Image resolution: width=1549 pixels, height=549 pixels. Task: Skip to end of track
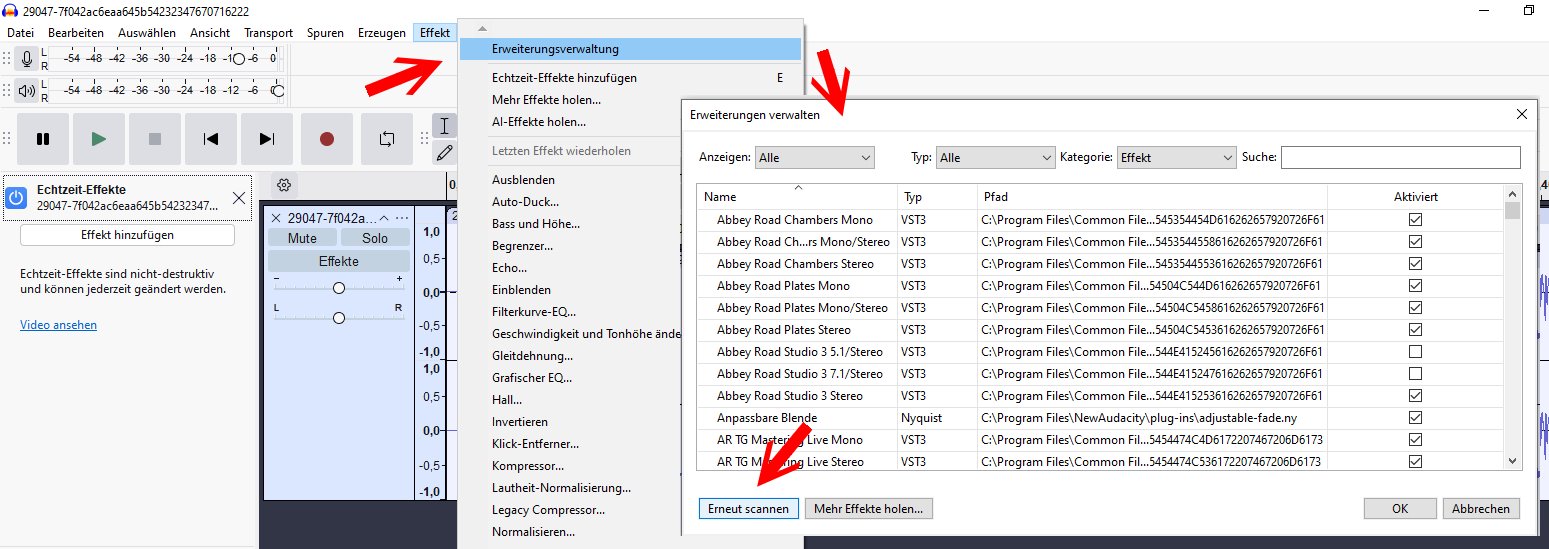[267, 139]
